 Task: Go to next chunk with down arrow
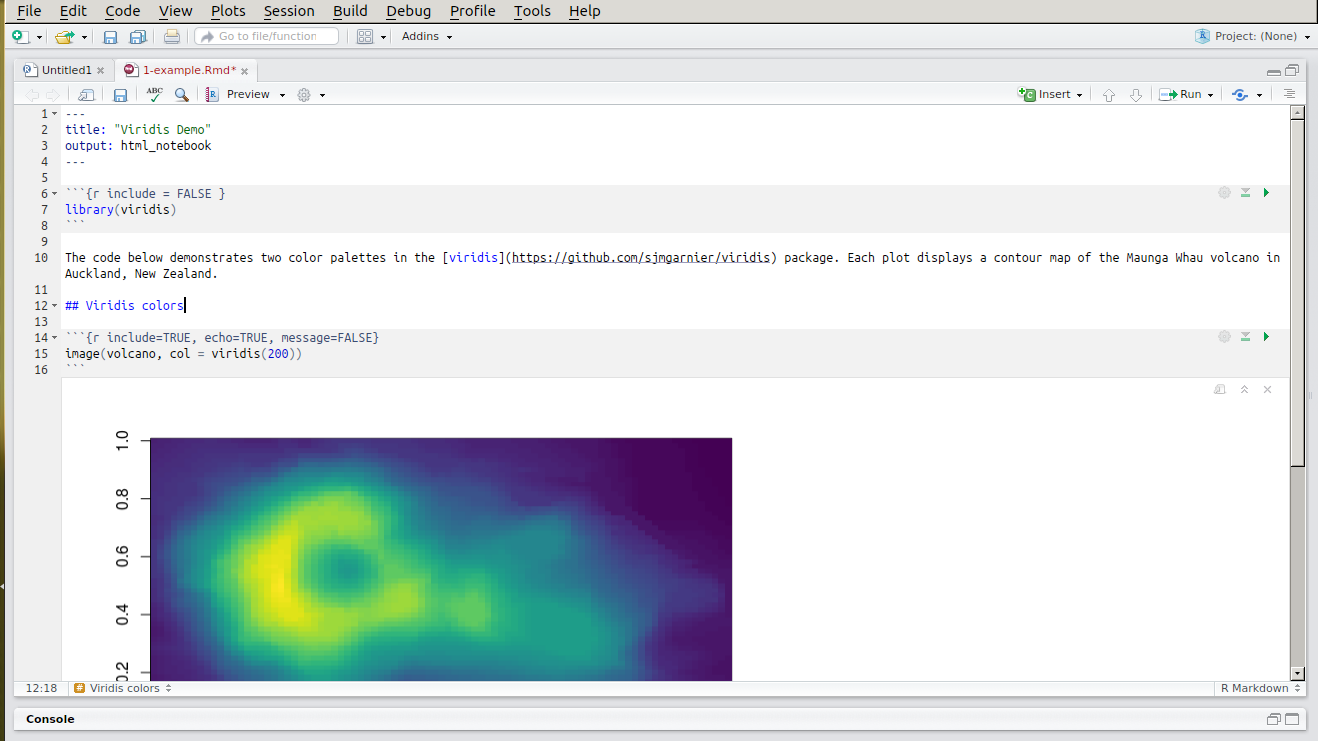pos(1136,95)
